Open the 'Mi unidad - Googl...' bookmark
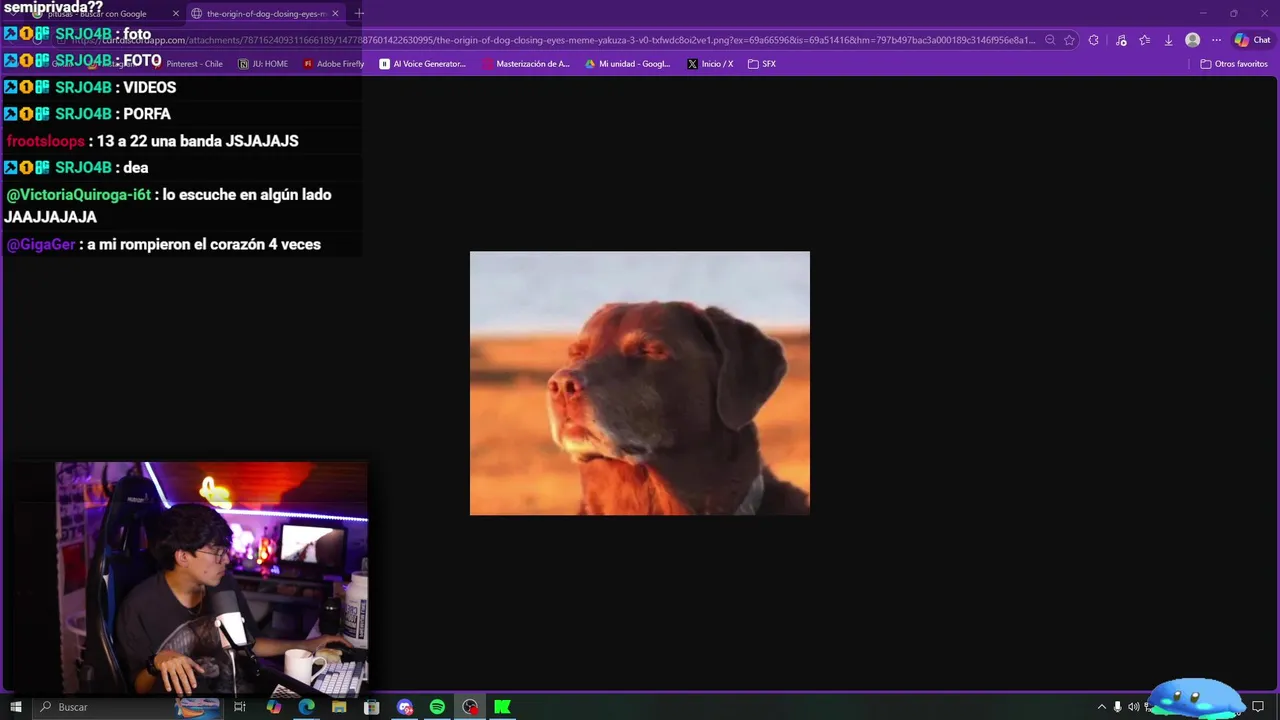Image resolution: width=1280 pixels, height=720 pixels. (x=628, y=64)
